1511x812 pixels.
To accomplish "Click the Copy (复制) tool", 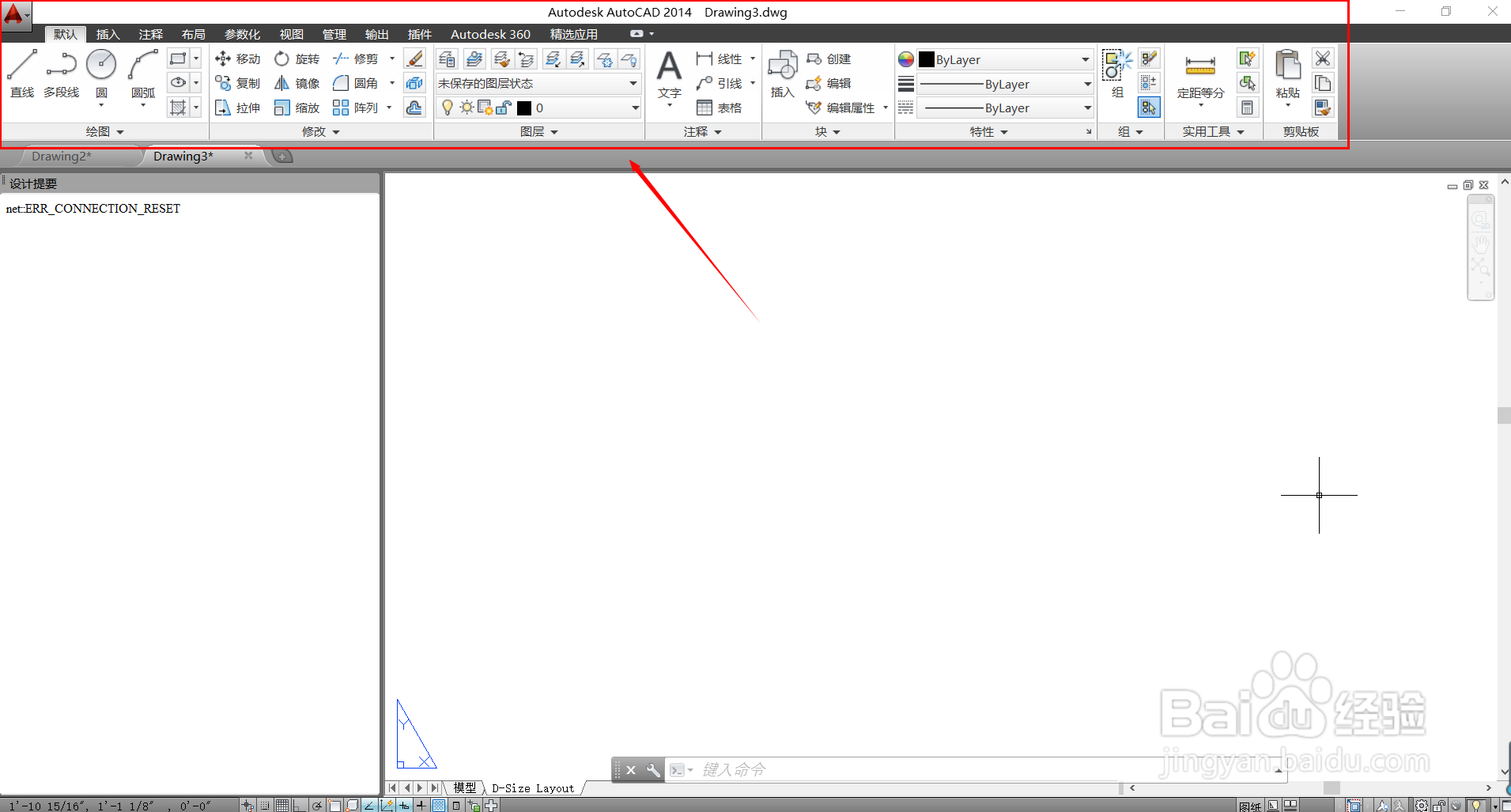I will [237, 83].
